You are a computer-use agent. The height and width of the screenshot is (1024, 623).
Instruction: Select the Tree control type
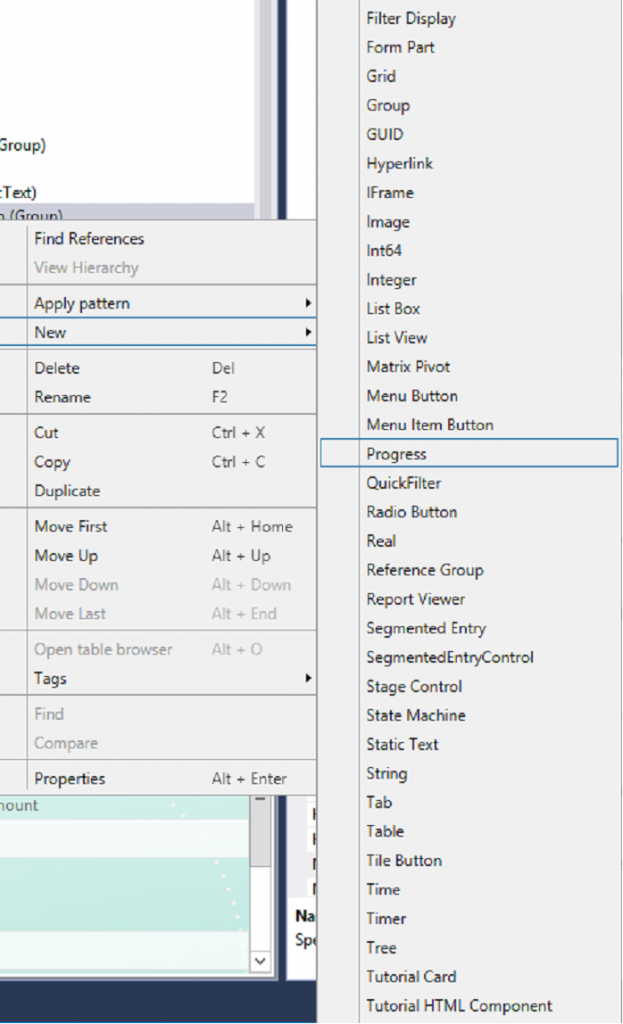[x=382, y=948]
